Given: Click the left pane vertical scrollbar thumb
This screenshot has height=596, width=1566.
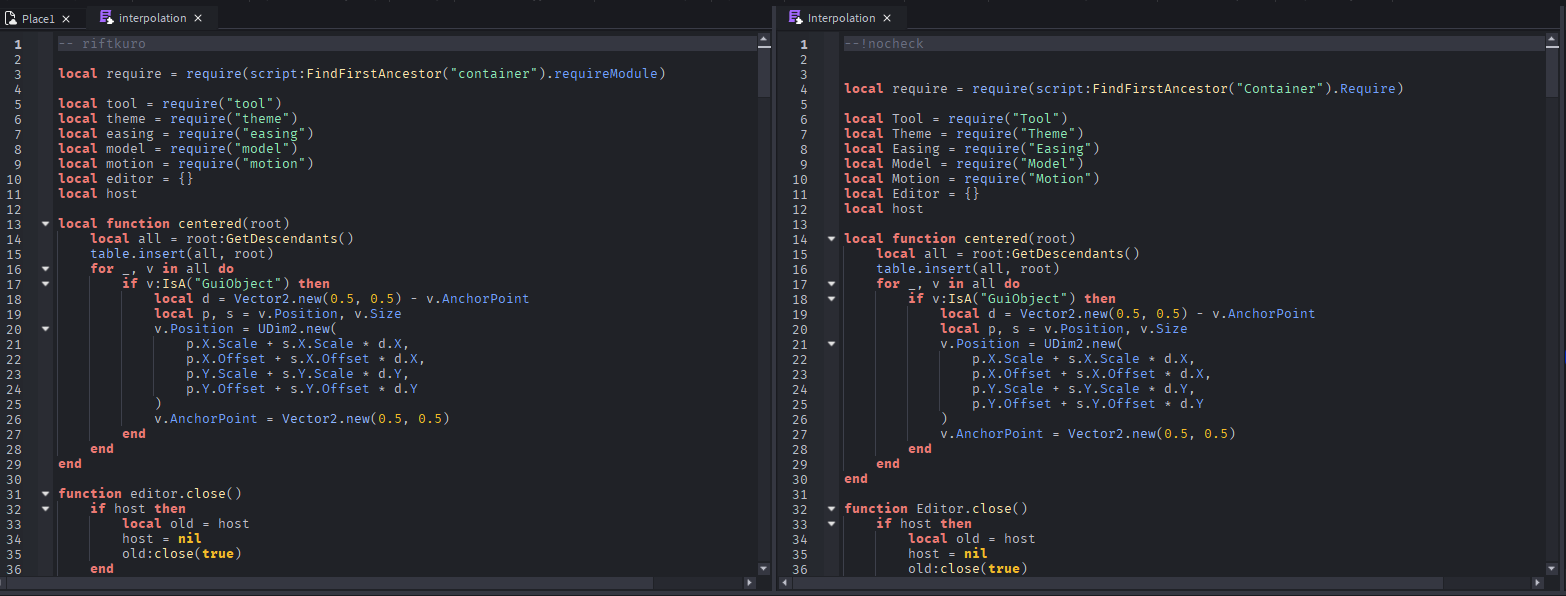Looking at the screenshot, I should [764, 73].
